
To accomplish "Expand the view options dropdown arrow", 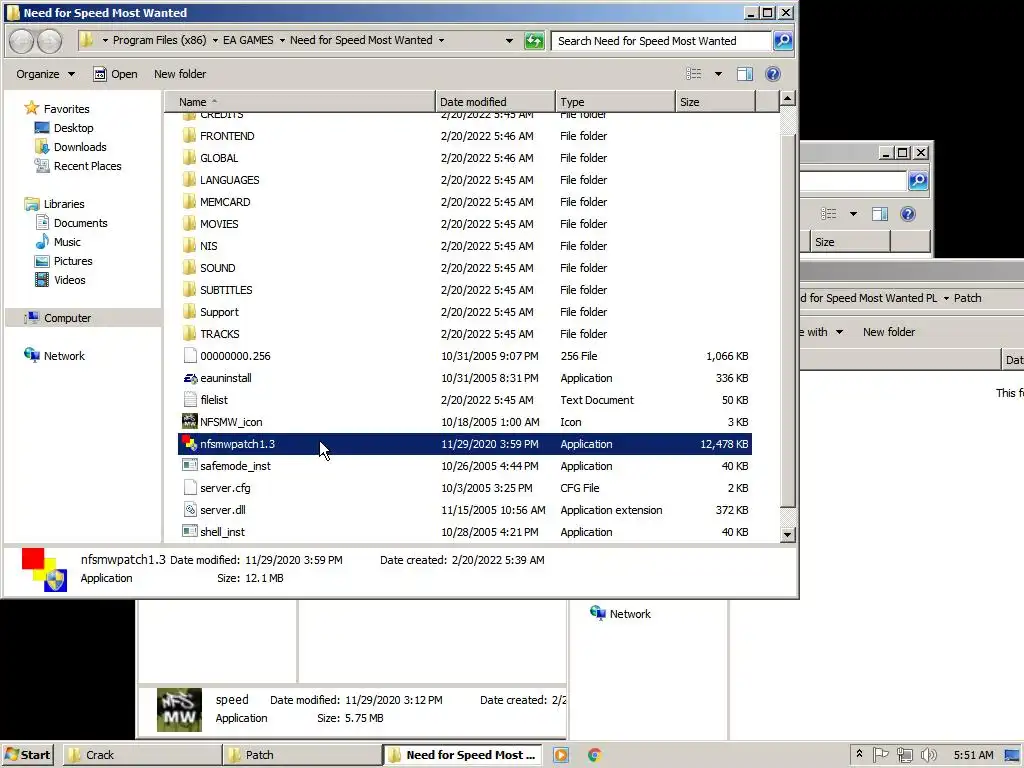I will pyautogui.click(x=718, y=74).
